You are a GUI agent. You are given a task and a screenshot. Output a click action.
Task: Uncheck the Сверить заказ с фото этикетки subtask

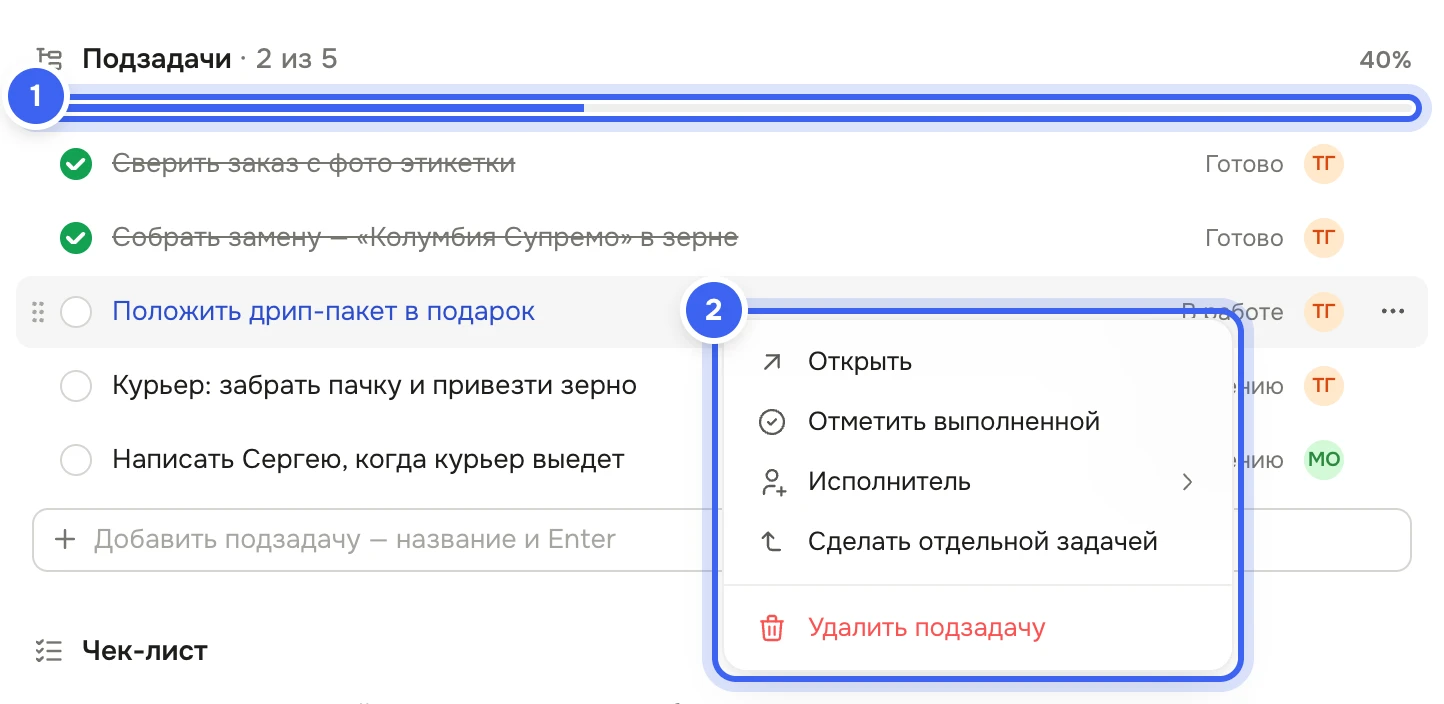(x=76, y=164)
